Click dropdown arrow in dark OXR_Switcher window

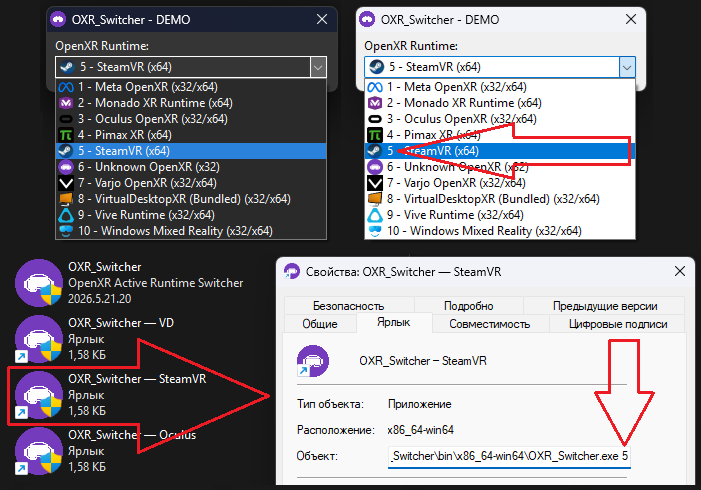click(x=318, y=68)
